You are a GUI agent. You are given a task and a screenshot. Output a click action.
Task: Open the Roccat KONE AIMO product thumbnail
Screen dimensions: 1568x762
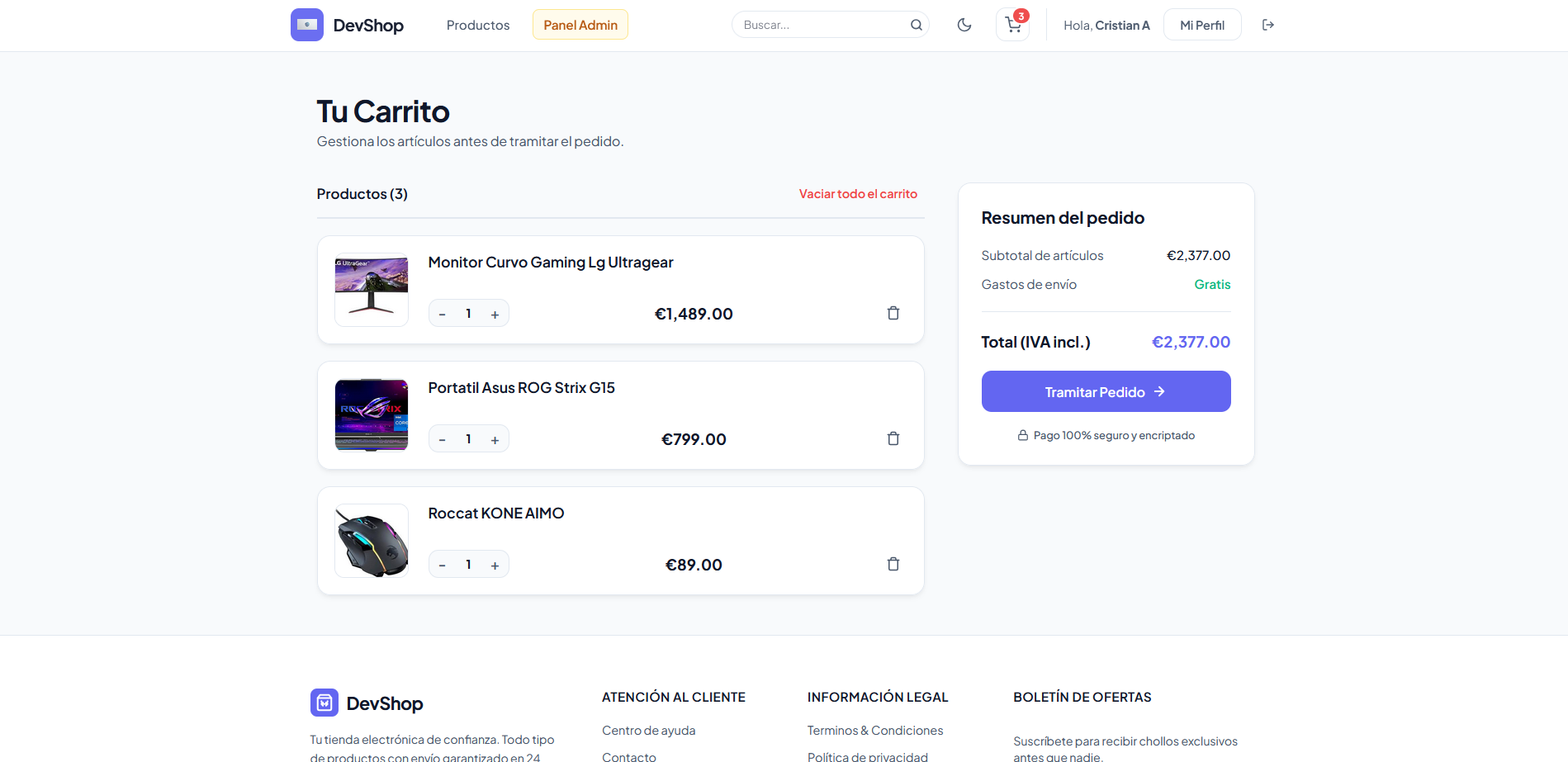click(372, 541)
